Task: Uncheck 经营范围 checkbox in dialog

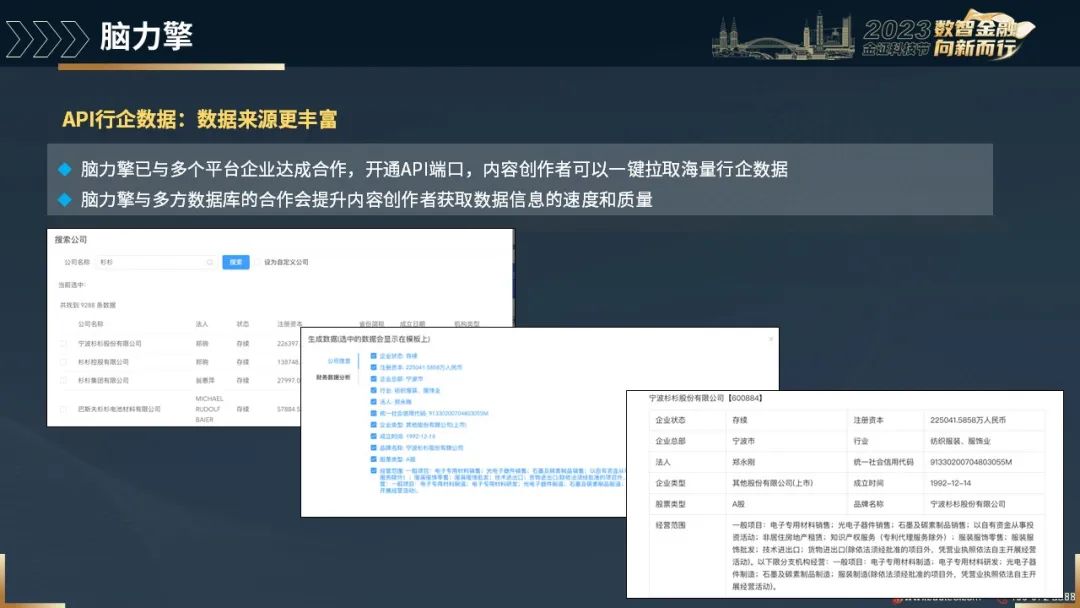Action: pos(373,470)
